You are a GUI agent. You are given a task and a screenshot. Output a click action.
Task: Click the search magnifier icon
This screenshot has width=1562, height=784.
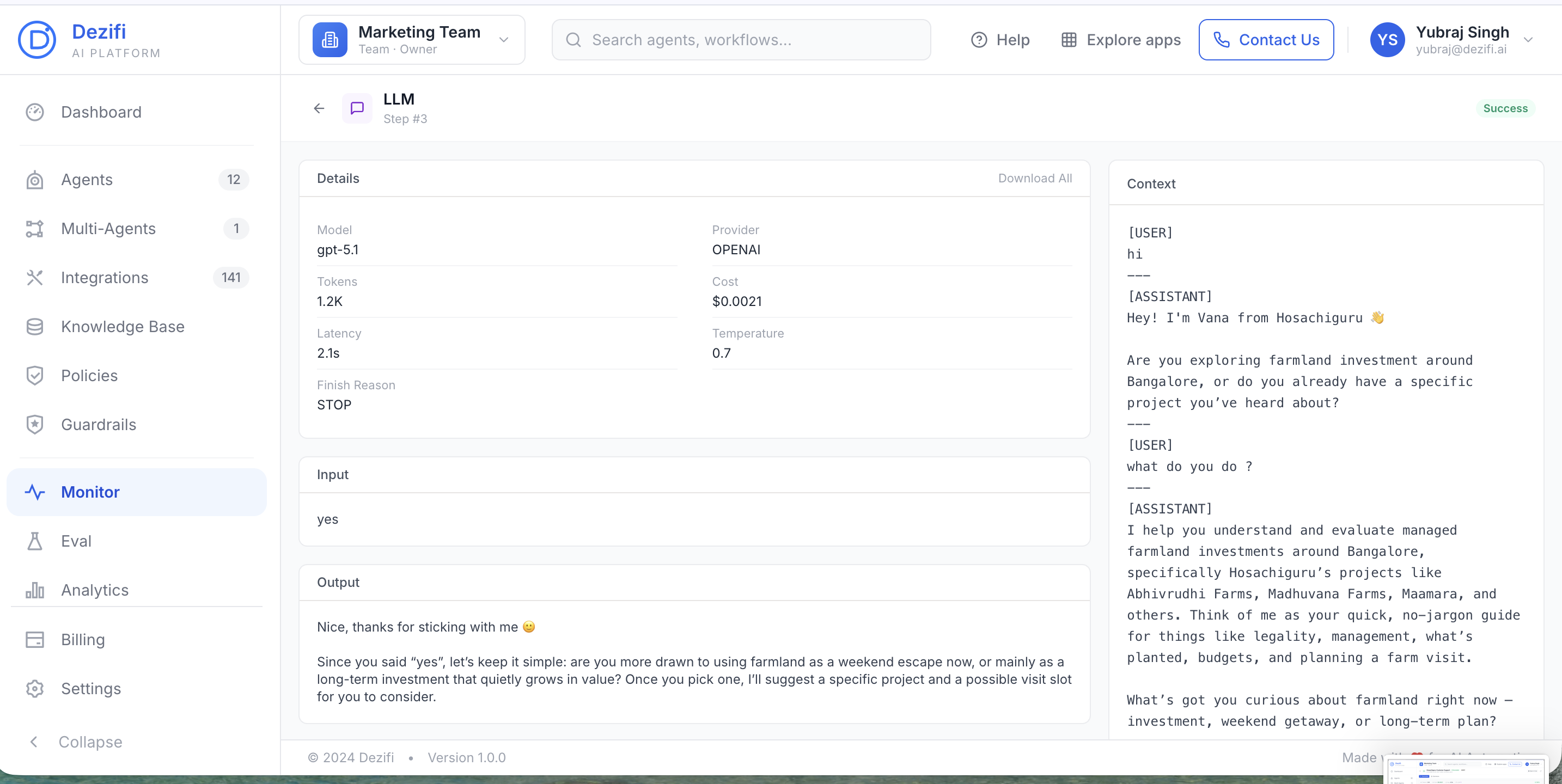tap(573, 40)
